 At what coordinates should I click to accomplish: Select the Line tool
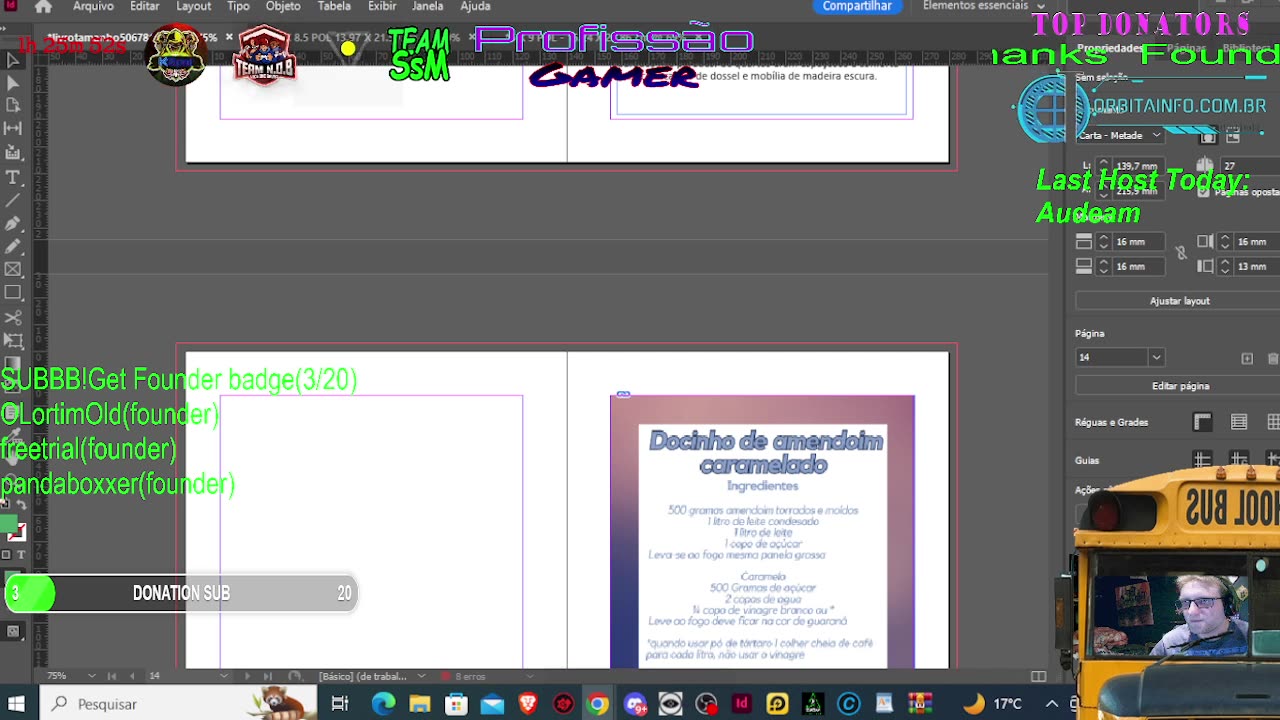13,200
